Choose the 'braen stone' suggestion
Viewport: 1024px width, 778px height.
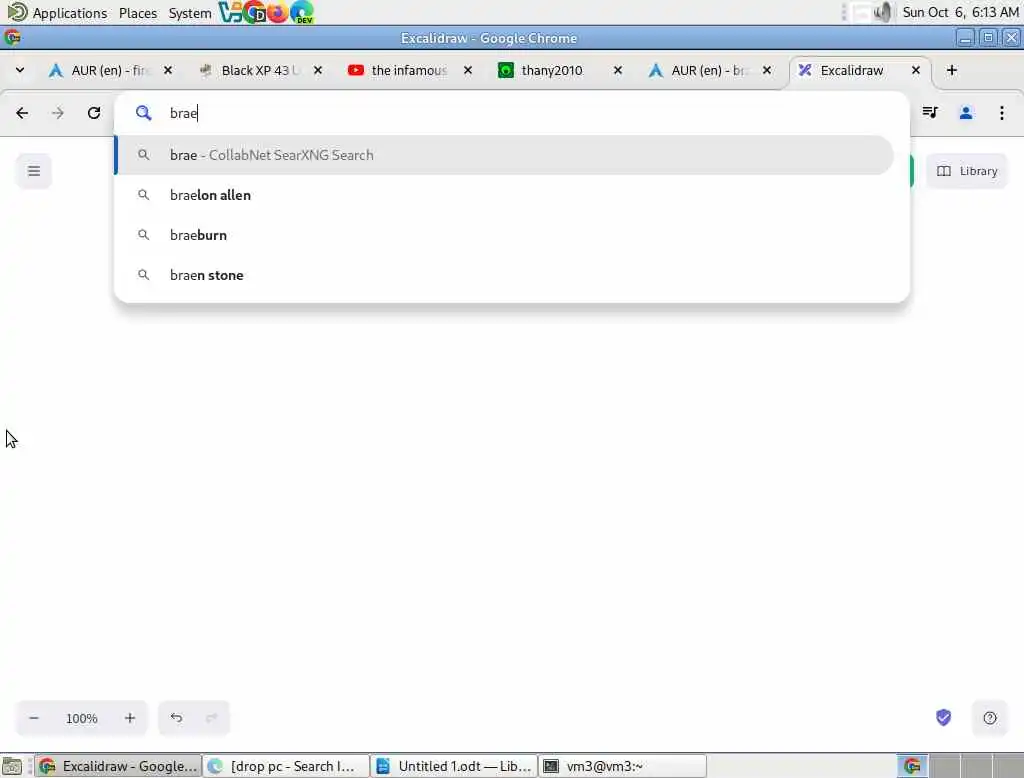click(x=505, y=275)
